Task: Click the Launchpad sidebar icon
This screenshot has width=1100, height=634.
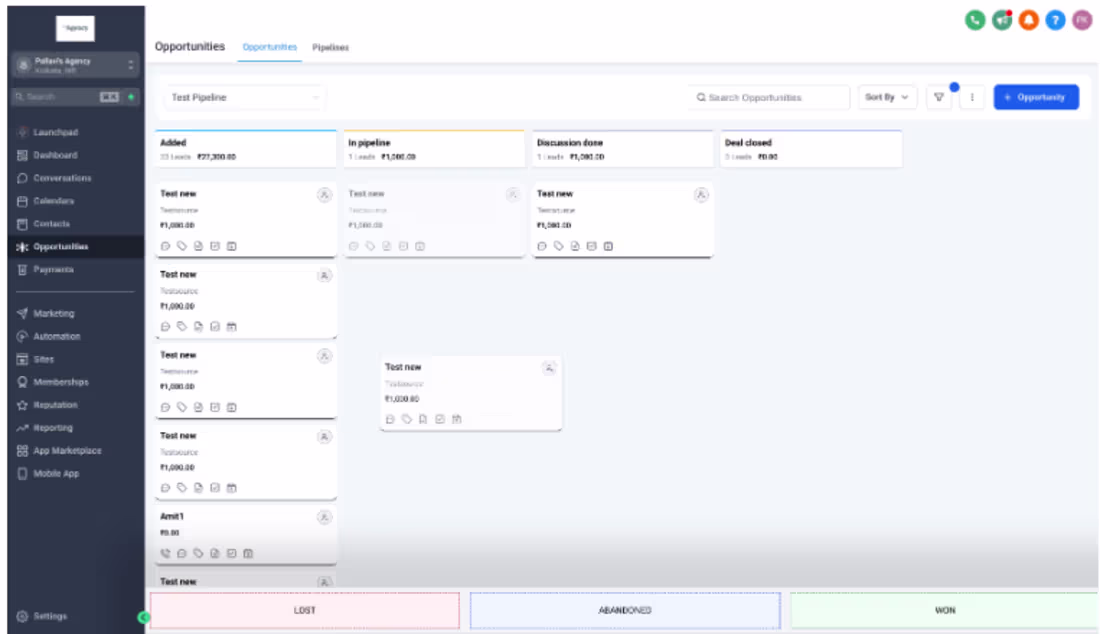Action: pos(22,132)
